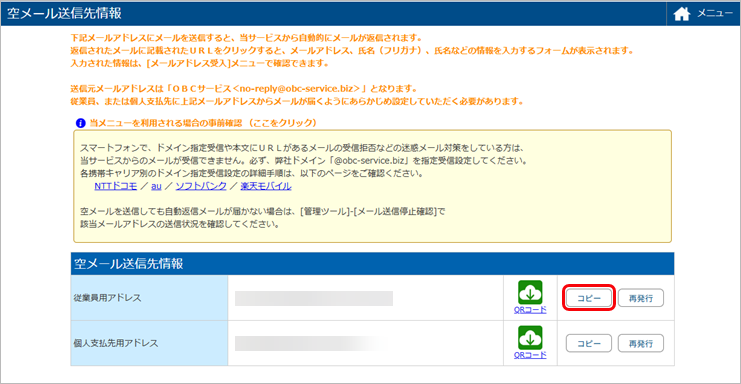This screenshot has width=741, height=384.
Task: Click the 空メール送信先情報 table header
Action: pos(372,264)
